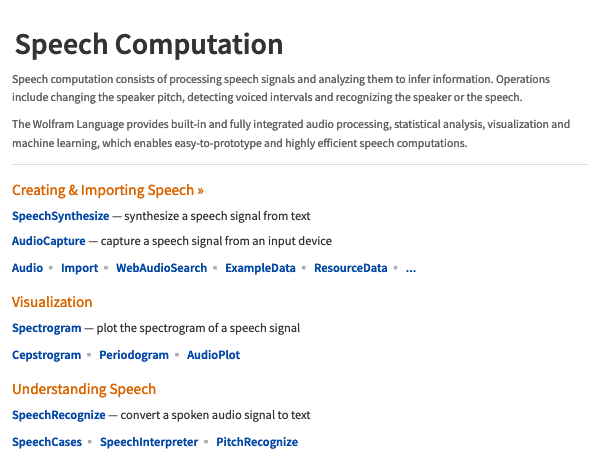
Task: Open the SpeechSynthesize function link
Action: pyautogui.click(x=60, y=216)
